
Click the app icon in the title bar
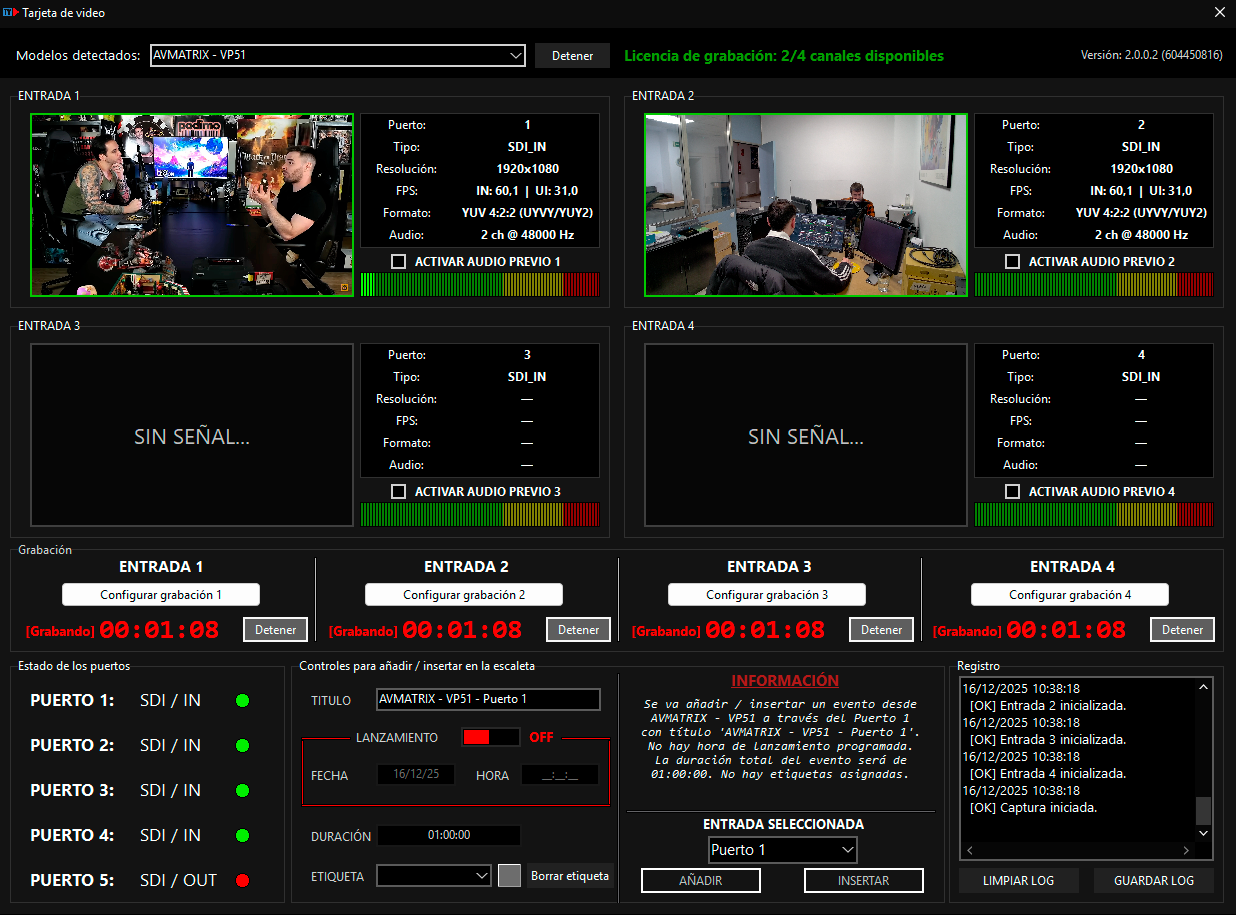point(11,13)
